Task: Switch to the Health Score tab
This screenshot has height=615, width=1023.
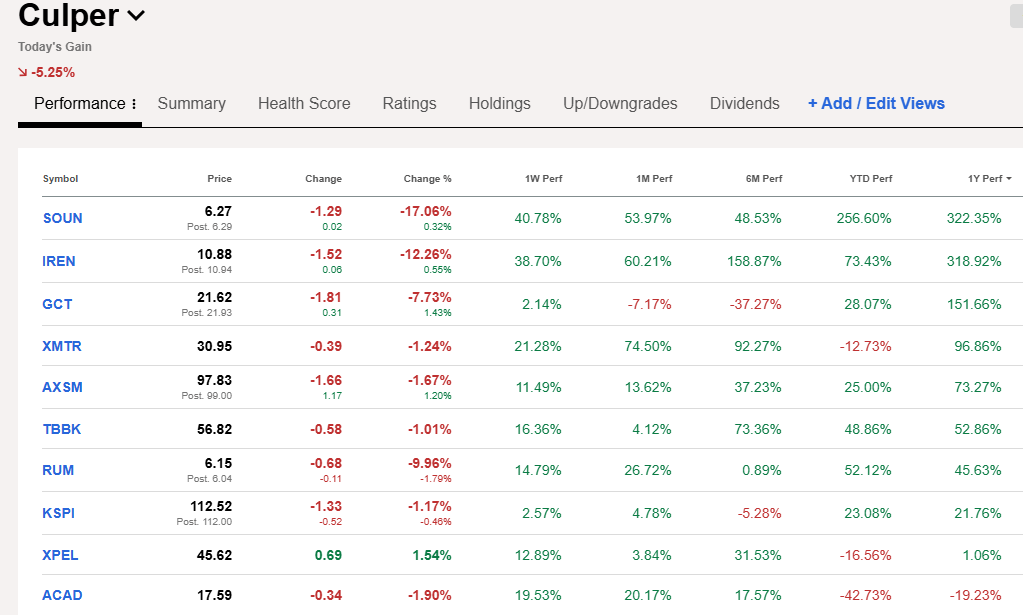Action: point(304,104)
